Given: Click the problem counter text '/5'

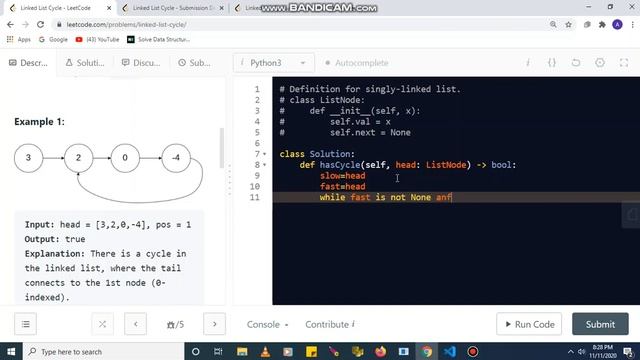Looking at the screenshot, I should 176,324.
